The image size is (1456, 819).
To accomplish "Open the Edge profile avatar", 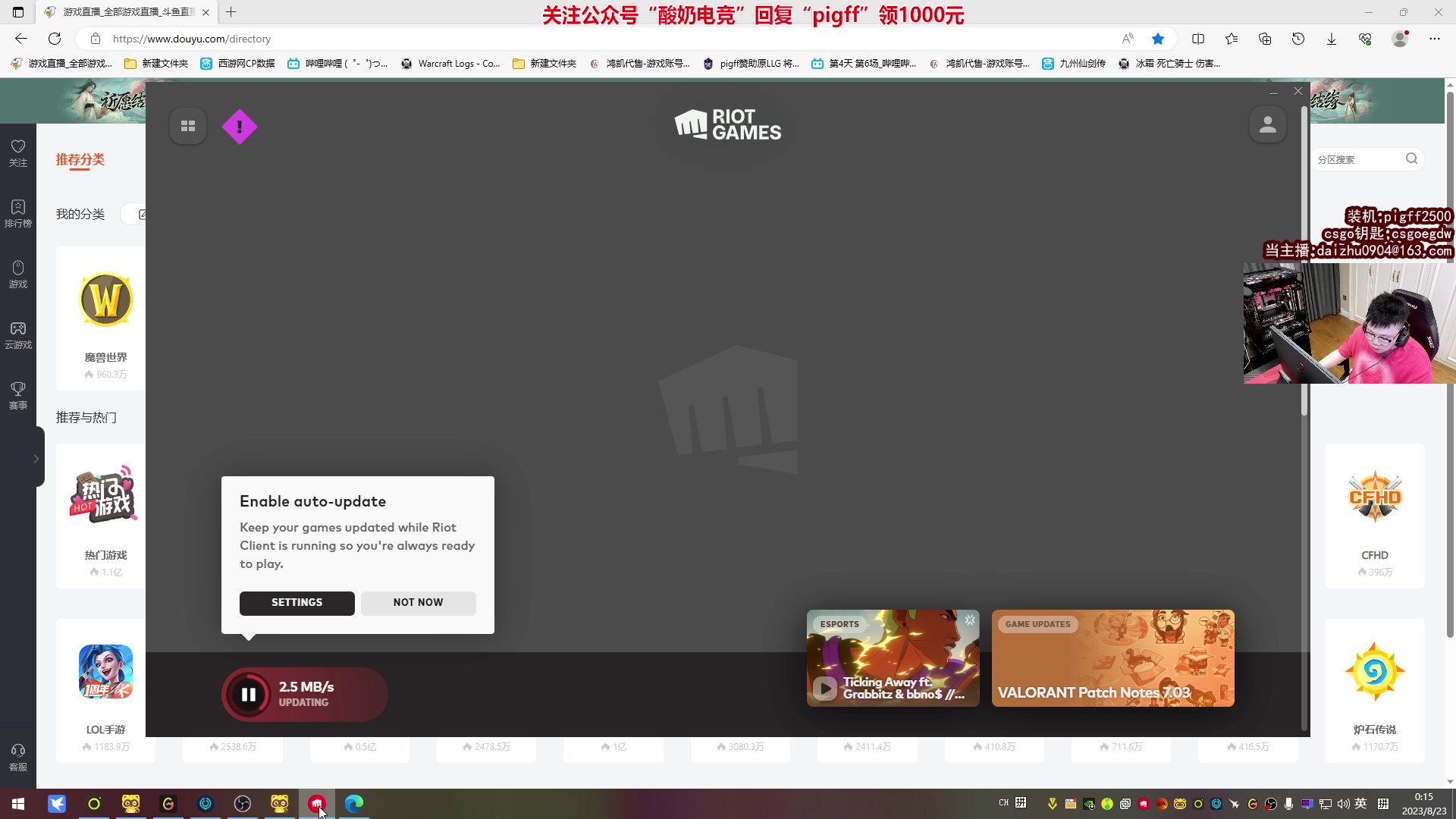I will [x=1400, y=39].
